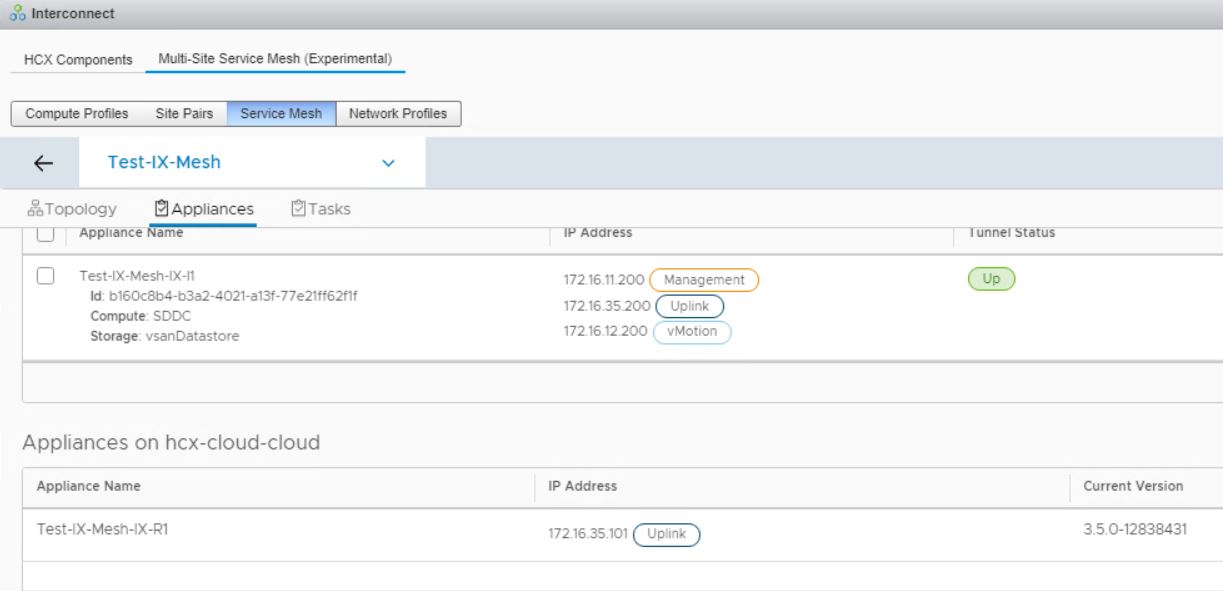Select the Service Mesh button
Screen dimensions: 1223x591
coord(281,114)
